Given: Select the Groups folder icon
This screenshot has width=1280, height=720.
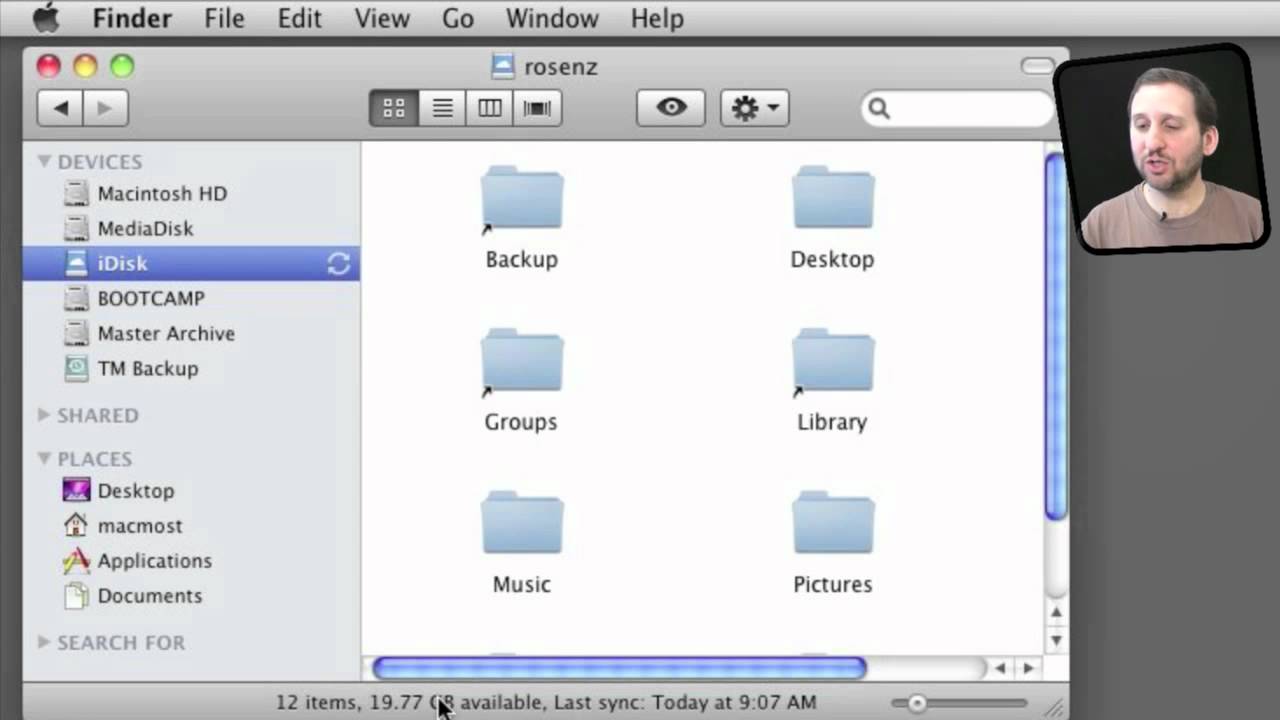Looking at the screenshot, I should [522, 362].
